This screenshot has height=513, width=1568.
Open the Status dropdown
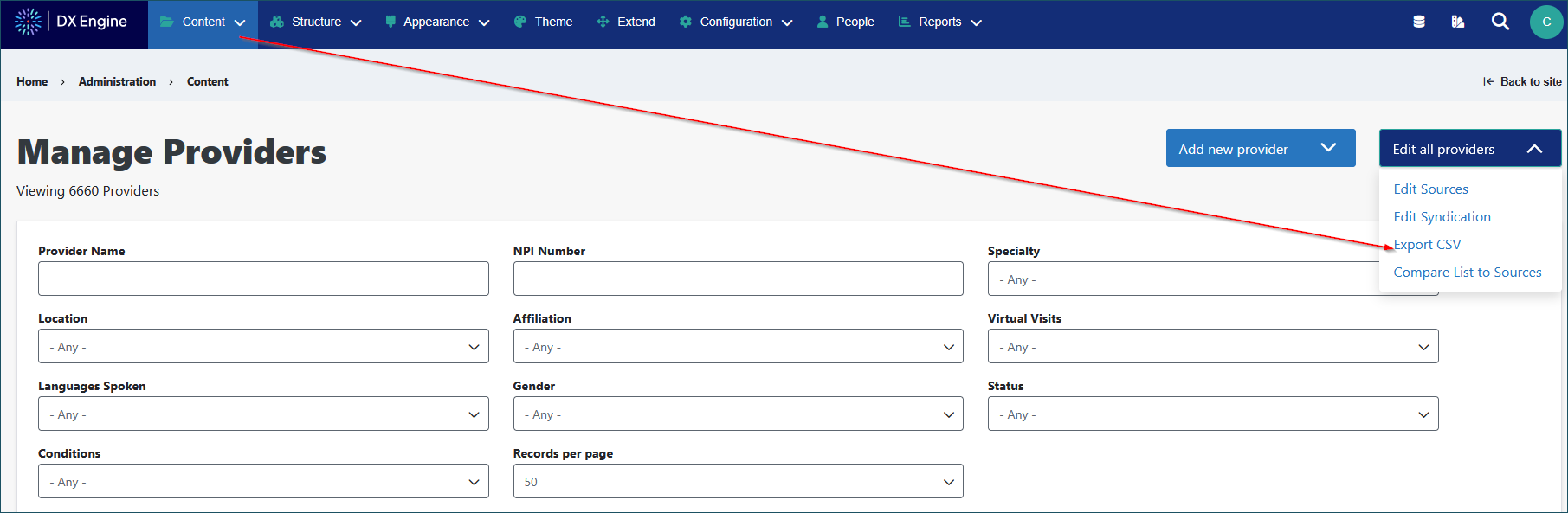tap(1213, 414)
